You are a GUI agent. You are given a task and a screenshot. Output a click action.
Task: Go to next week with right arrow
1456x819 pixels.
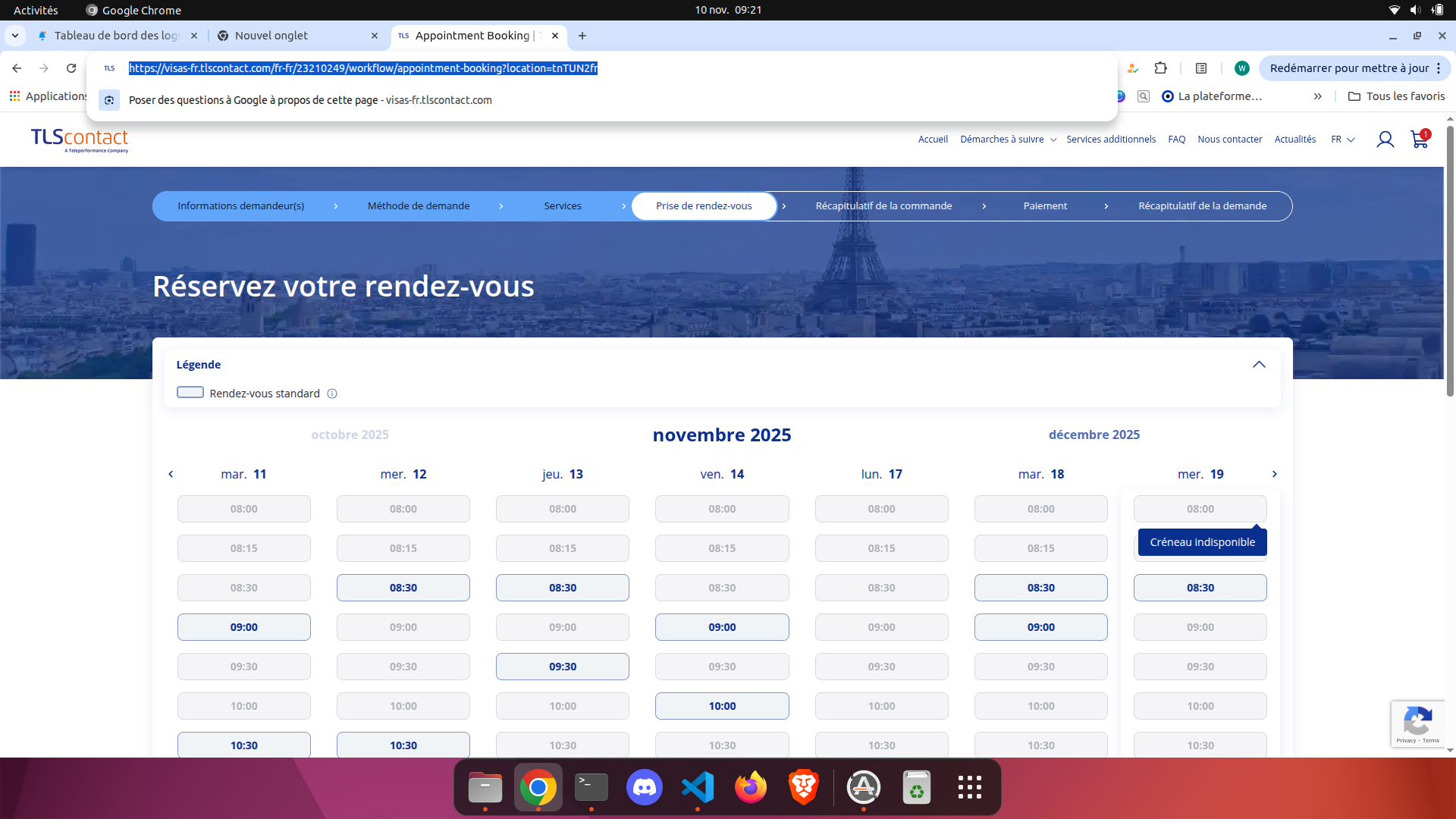(x=1274, y=474)
